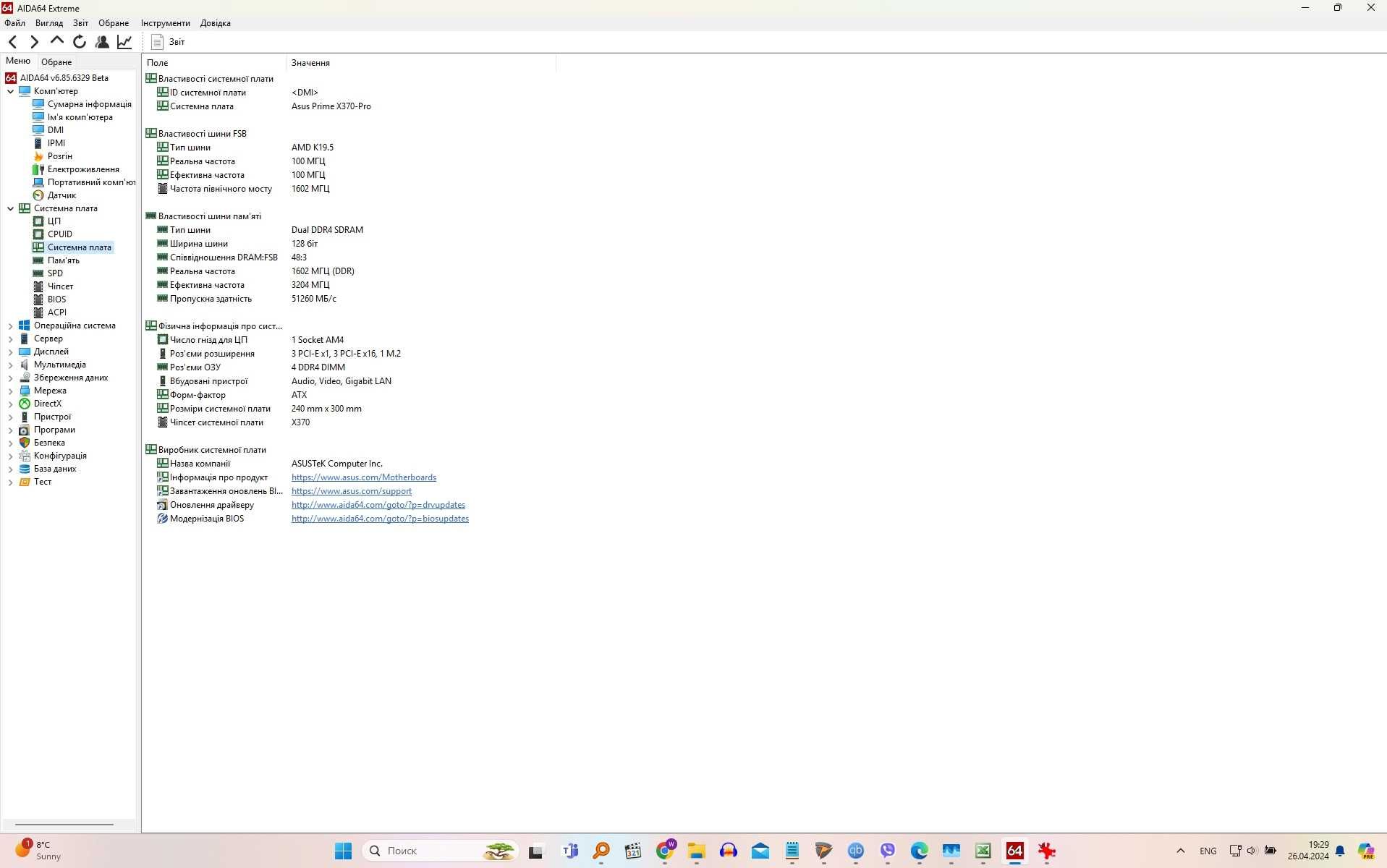Click the AIDA64 v6.85.6329 Beta root node
Image resolution: width=1387 pixels, height=868 pixels.
pos(64,78)
